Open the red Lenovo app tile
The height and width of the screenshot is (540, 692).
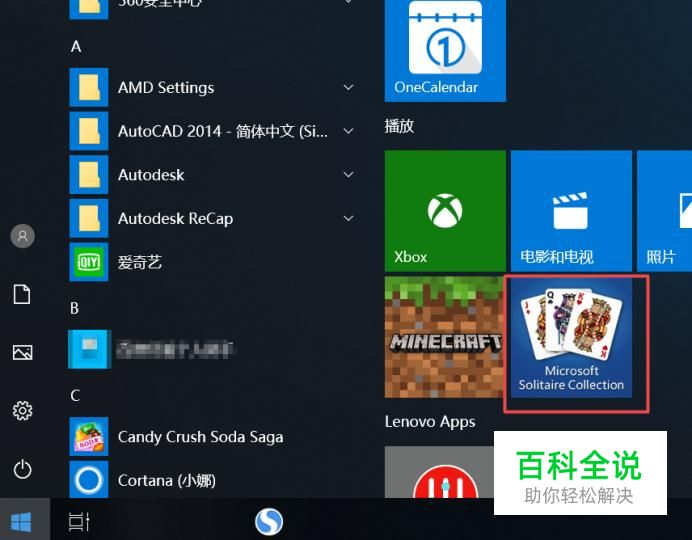point(439,472)
